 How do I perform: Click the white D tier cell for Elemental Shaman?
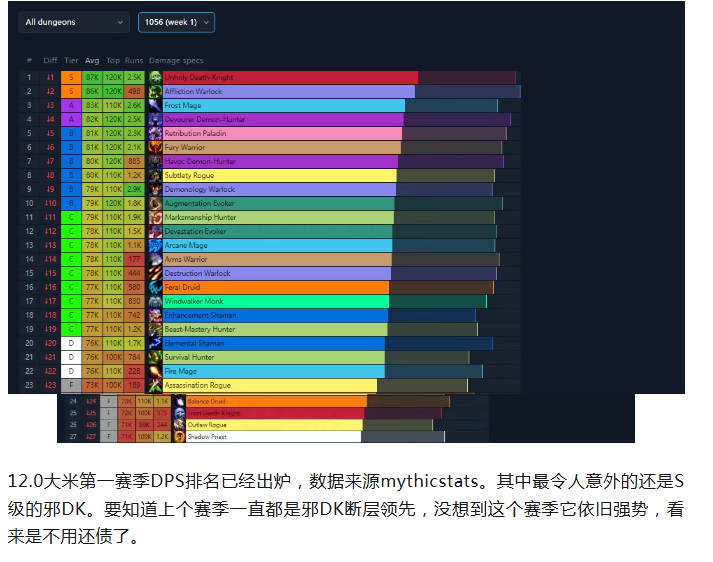coord(71,343)
